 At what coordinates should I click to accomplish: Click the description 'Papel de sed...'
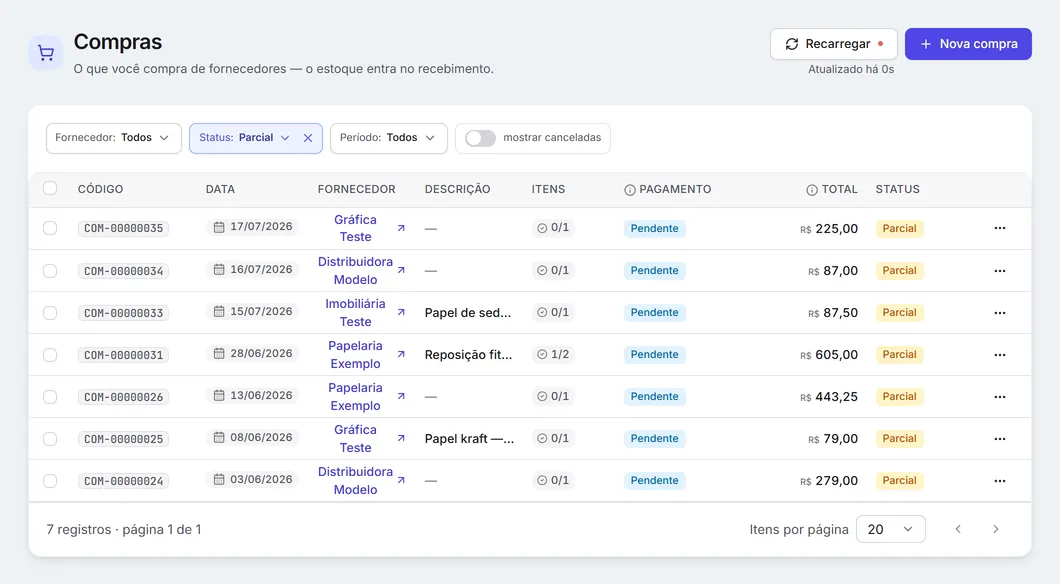(x=468, y=312)
